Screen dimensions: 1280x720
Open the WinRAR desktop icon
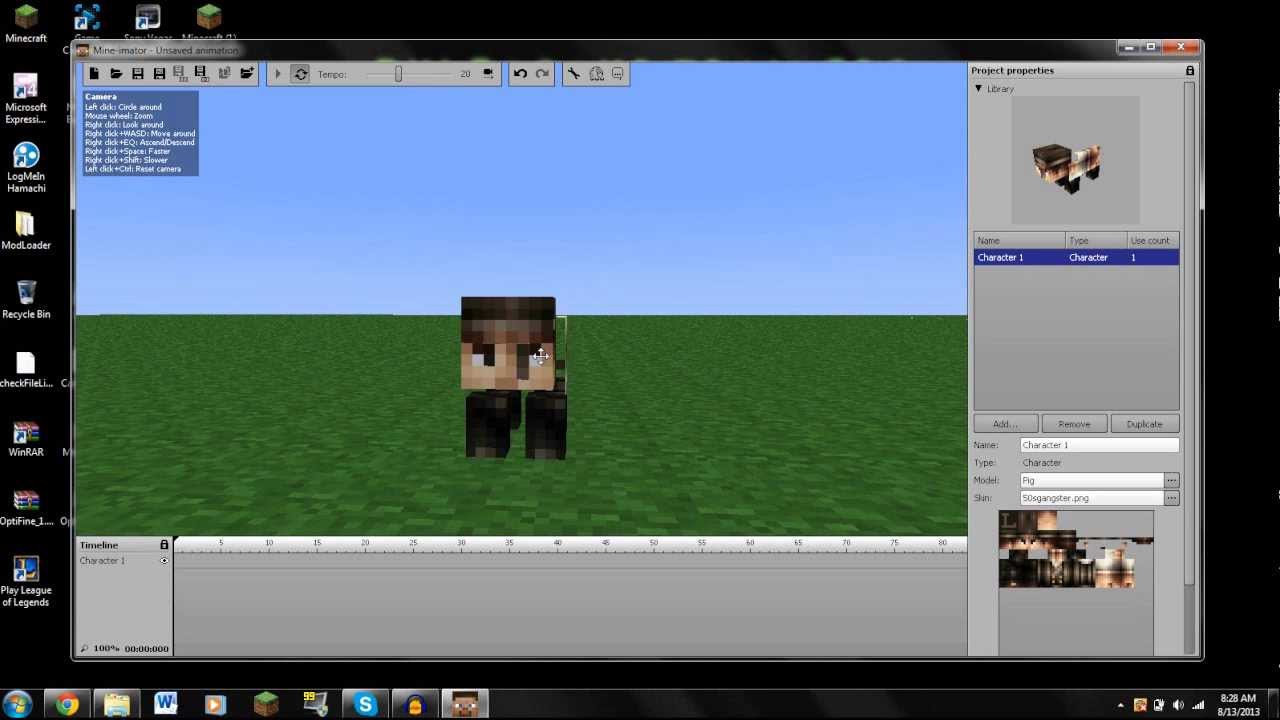(26, 438)
